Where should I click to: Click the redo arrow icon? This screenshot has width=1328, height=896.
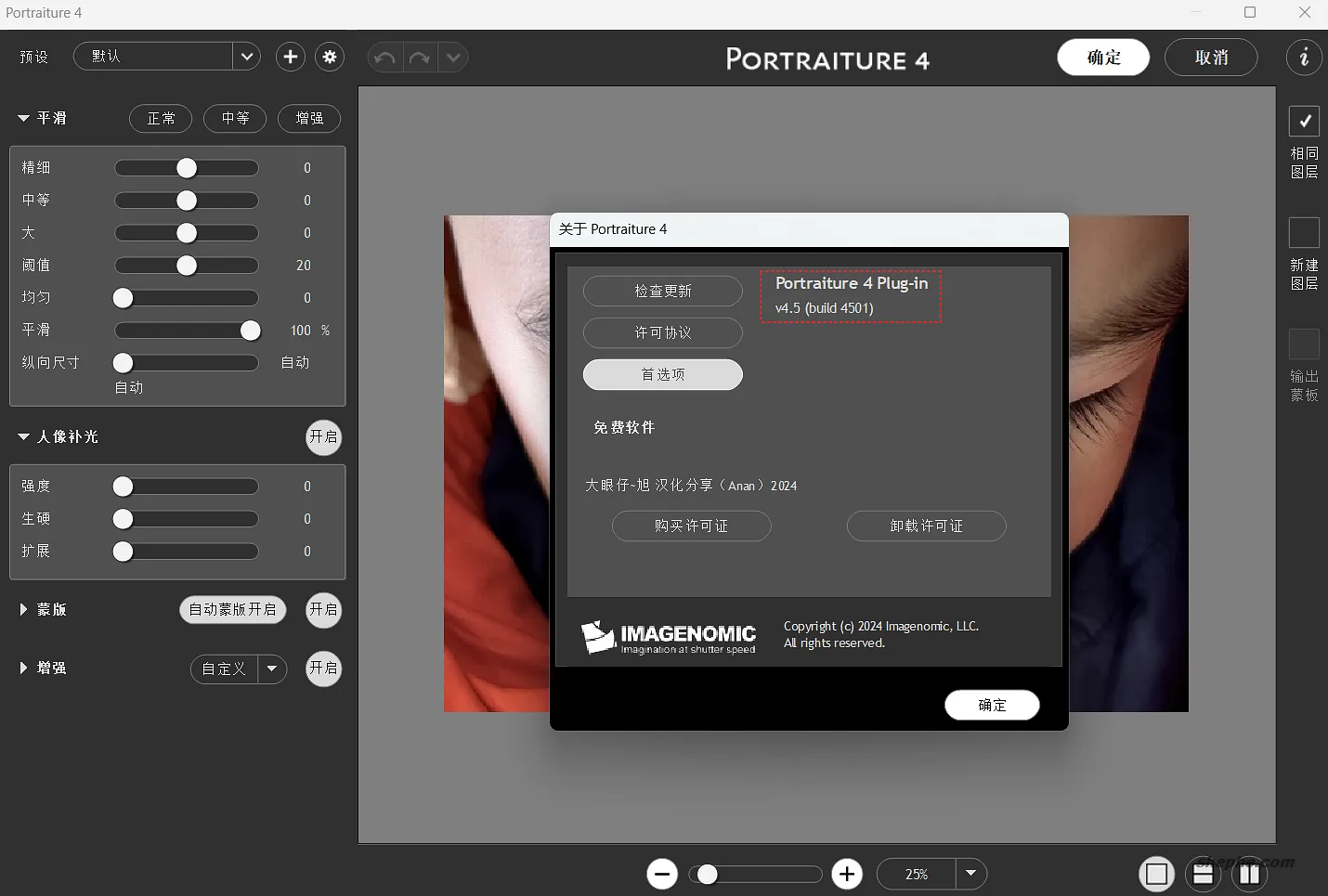(420, 58)
